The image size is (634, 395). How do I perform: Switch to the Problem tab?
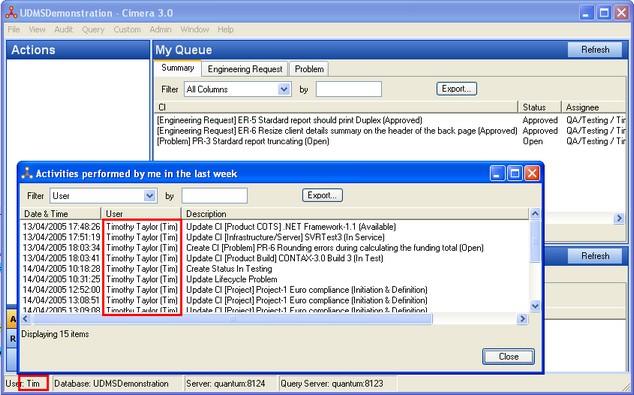click(309, 69)
